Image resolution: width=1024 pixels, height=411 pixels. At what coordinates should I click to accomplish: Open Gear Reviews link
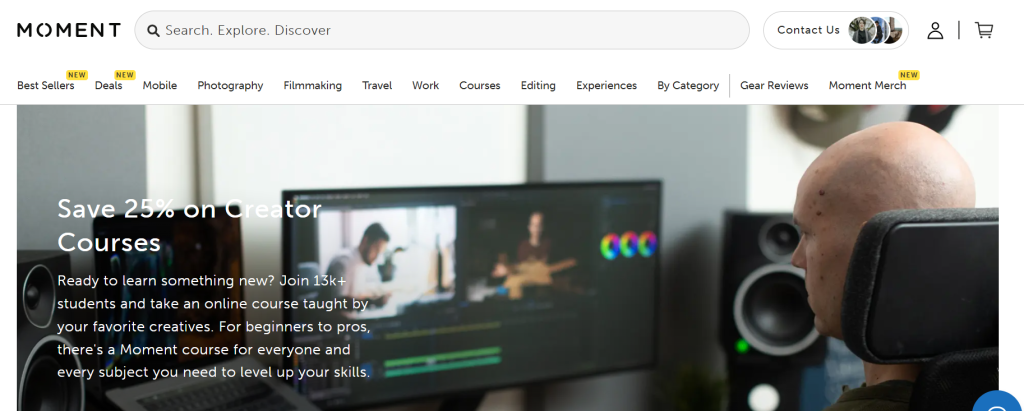pyautogui.click(x=773, y=86)
